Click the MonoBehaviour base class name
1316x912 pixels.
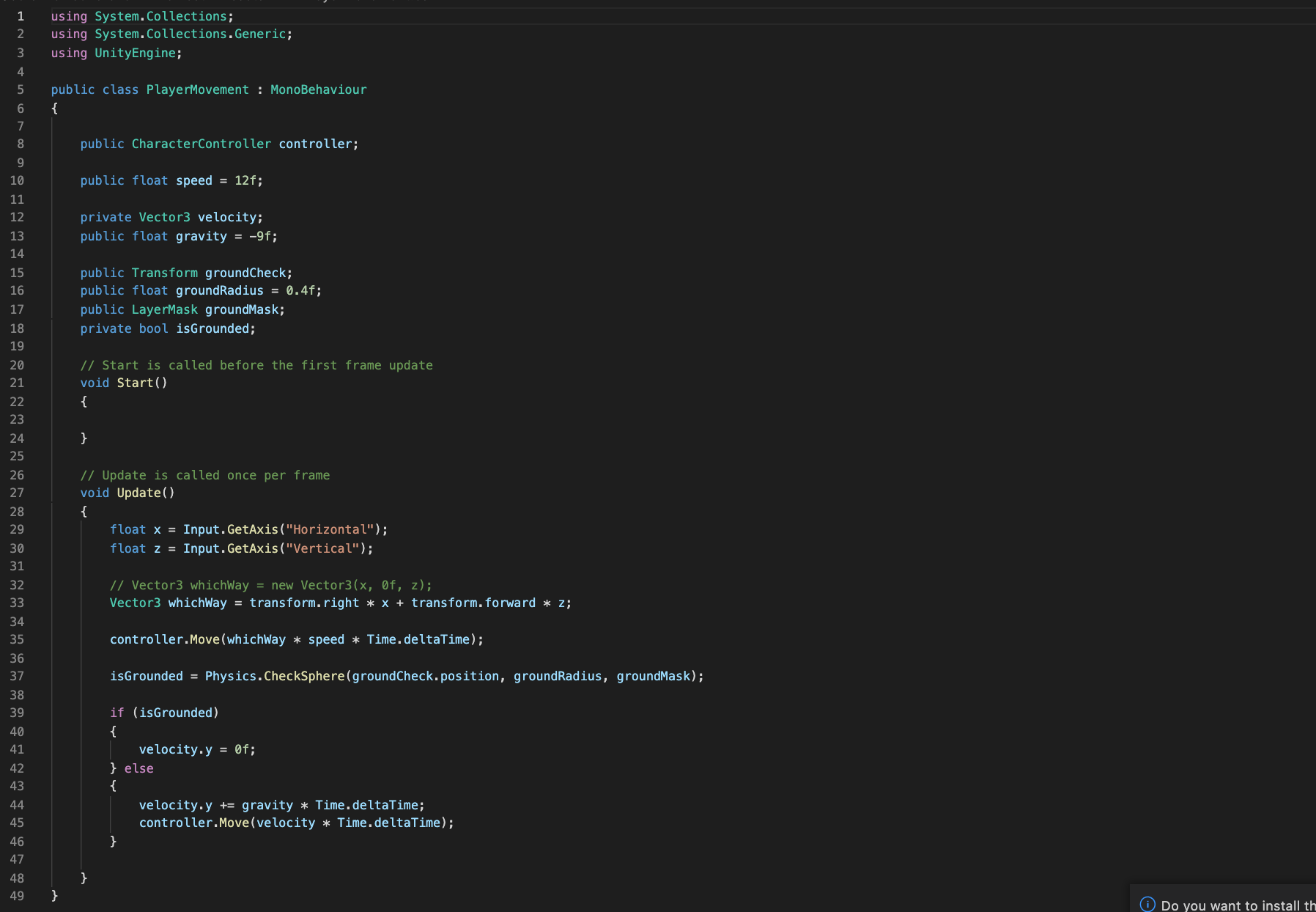319,89
